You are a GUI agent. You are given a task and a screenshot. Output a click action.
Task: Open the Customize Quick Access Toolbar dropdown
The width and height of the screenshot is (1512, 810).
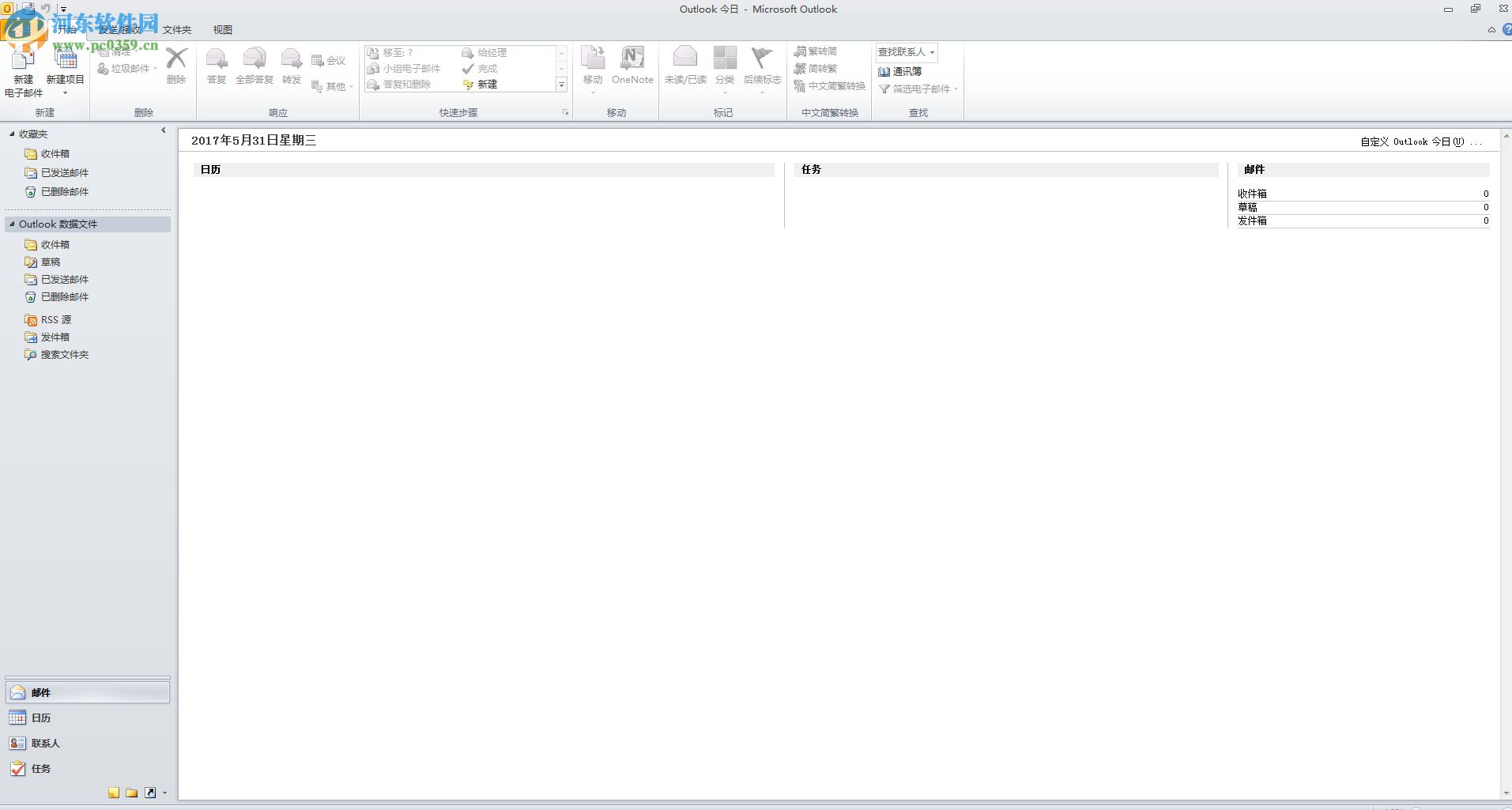coord(64,9)
